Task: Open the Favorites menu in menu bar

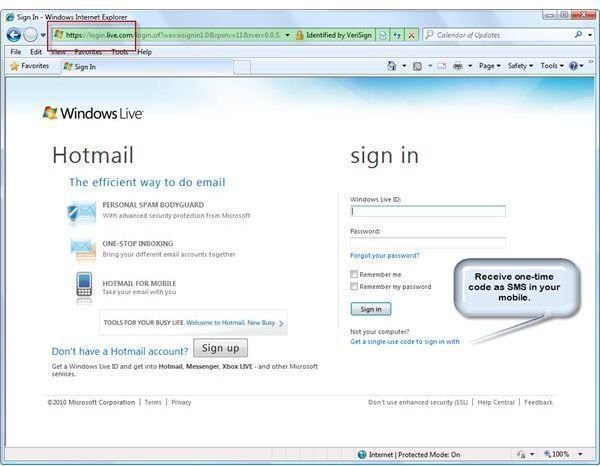Action: [x=88, y=52]
